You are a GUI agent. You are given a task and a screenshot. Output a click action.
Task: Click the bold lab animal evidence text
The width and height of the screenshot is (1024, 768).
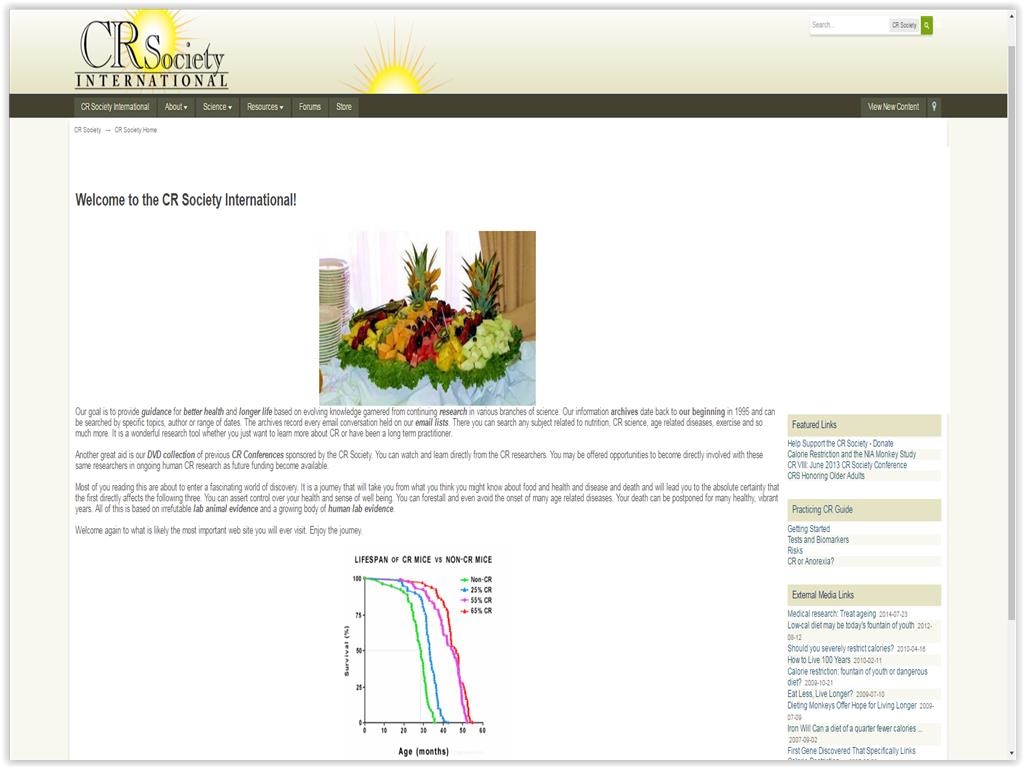tap(223, 509)
